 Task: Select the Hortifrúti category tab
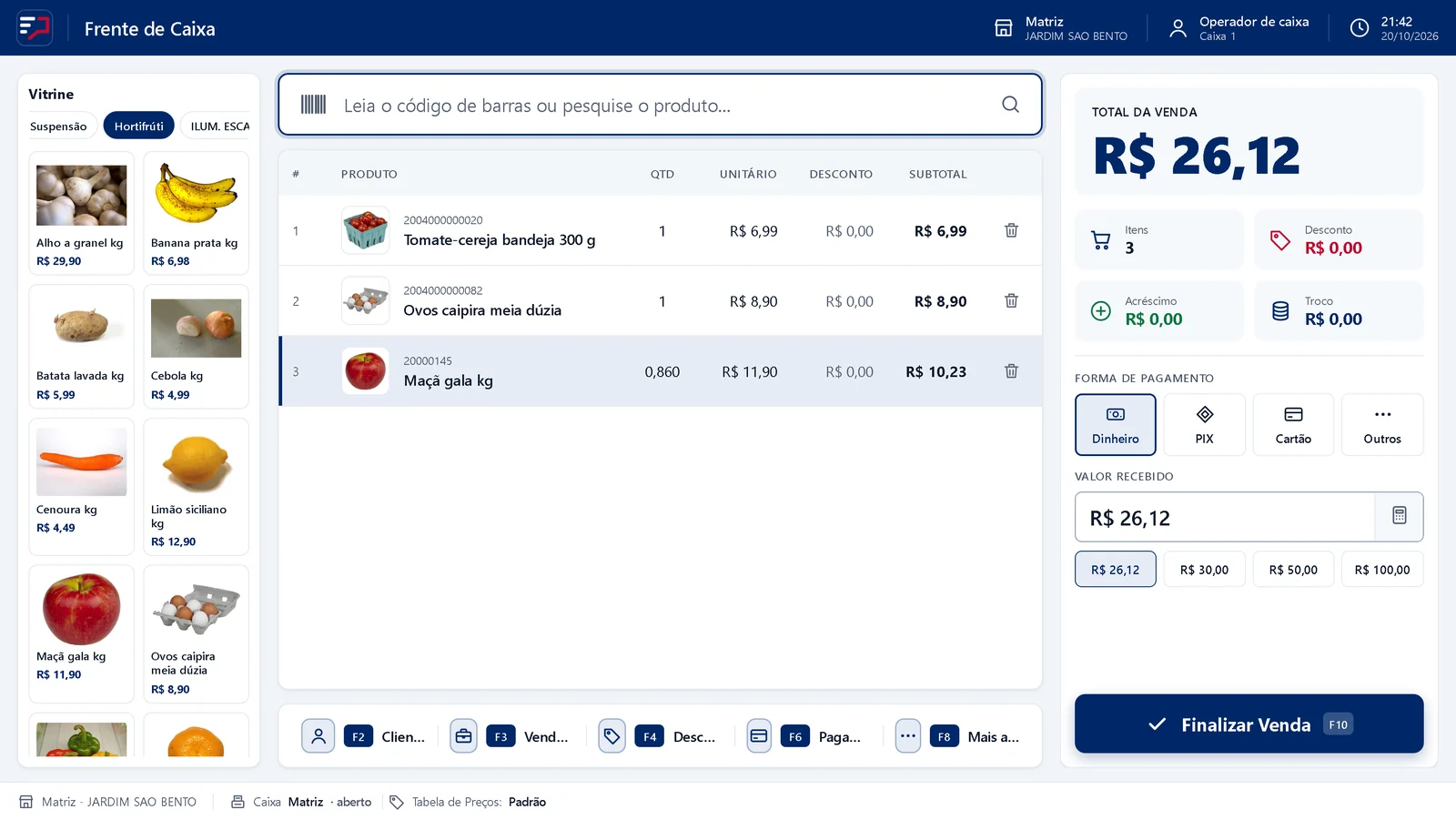(x=139, y=127)
